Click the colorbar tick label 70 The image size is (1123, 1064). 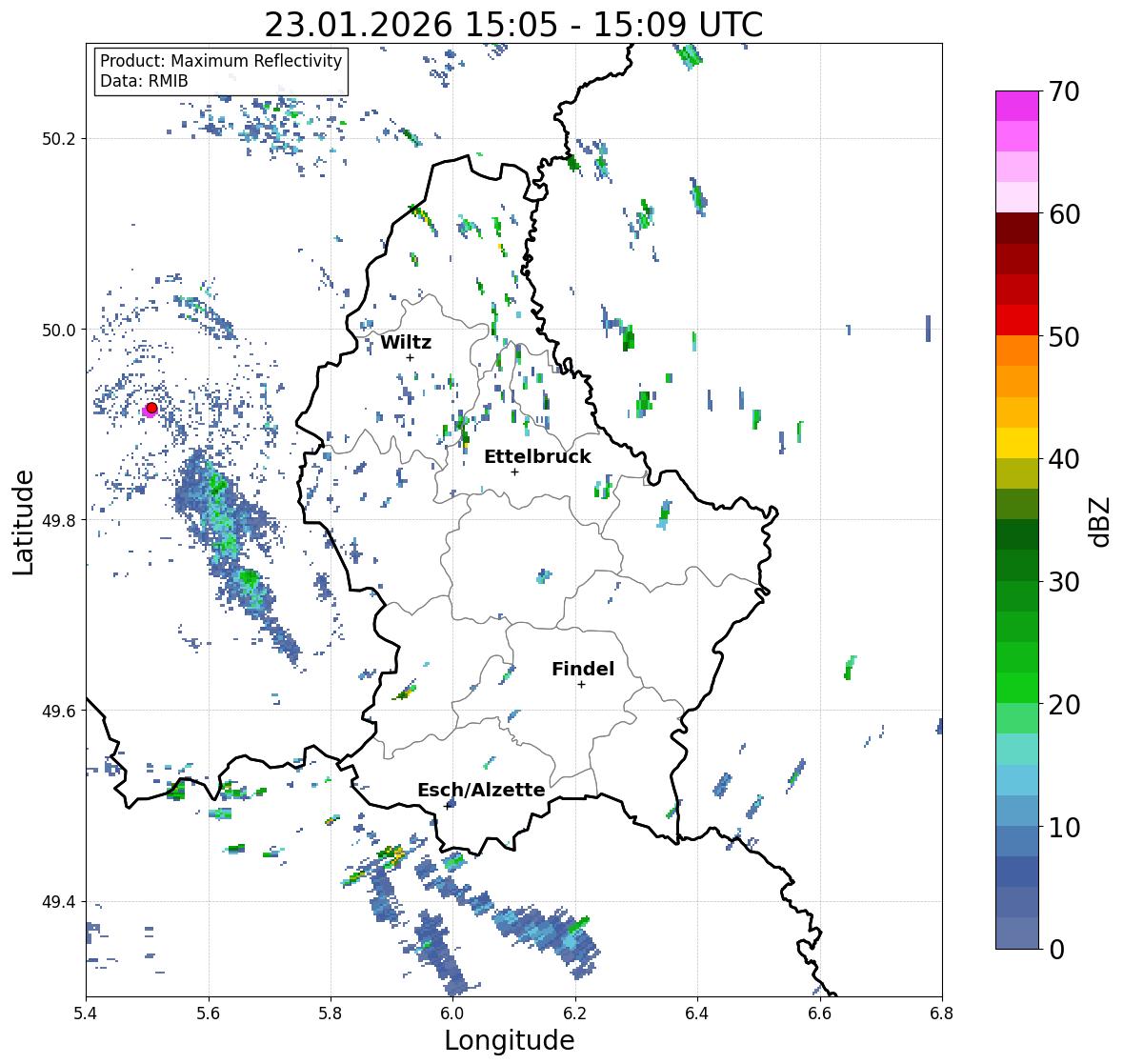point(1064,91)
